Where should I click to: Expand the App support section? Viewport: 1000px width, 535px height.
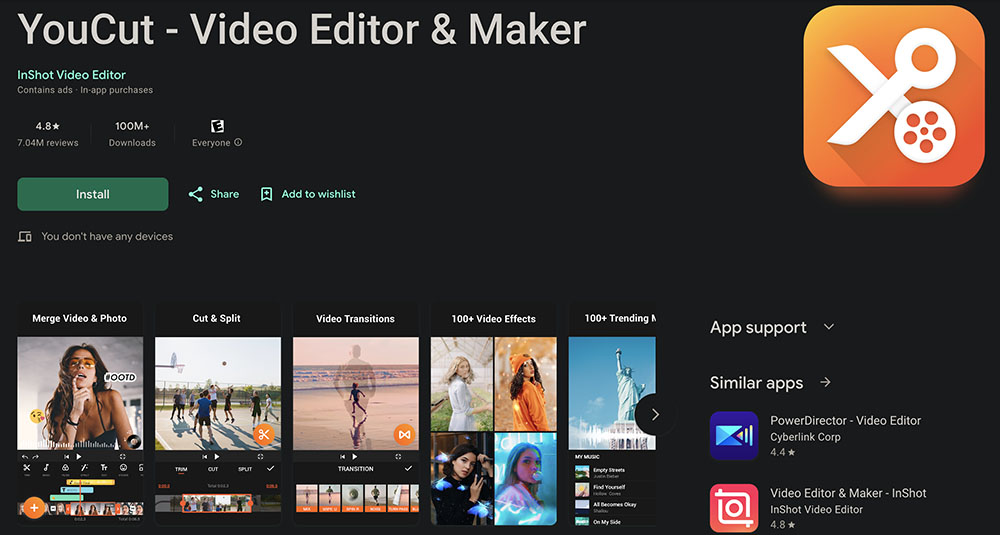pyautogui.click(x=828, y=327)
